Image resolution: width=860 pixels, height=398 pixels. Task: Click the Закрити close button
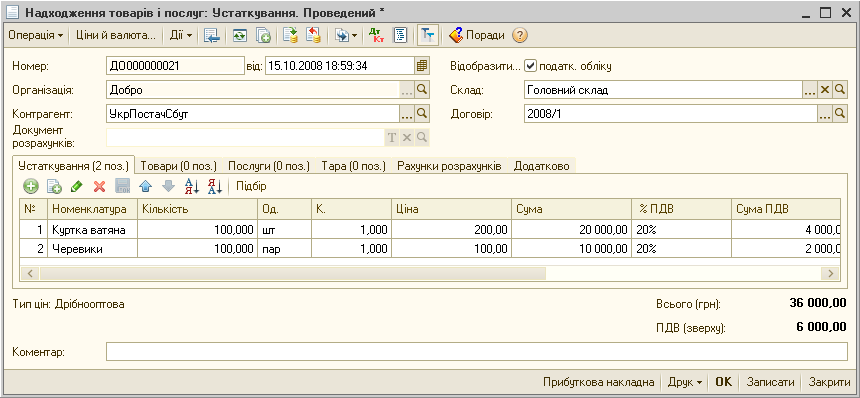point(830,382)
